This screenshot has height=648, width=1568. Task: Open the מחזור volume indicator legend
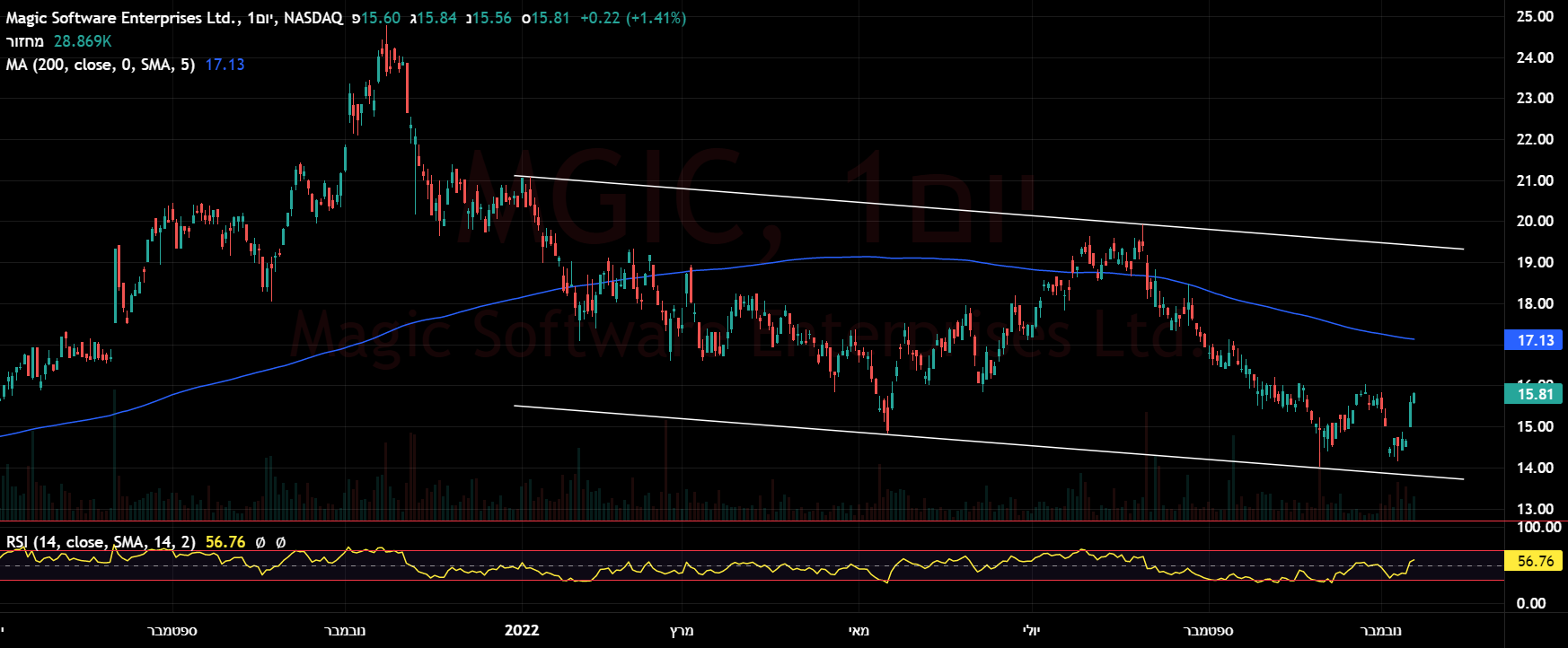pyautogui.click(x=25, y=41)
